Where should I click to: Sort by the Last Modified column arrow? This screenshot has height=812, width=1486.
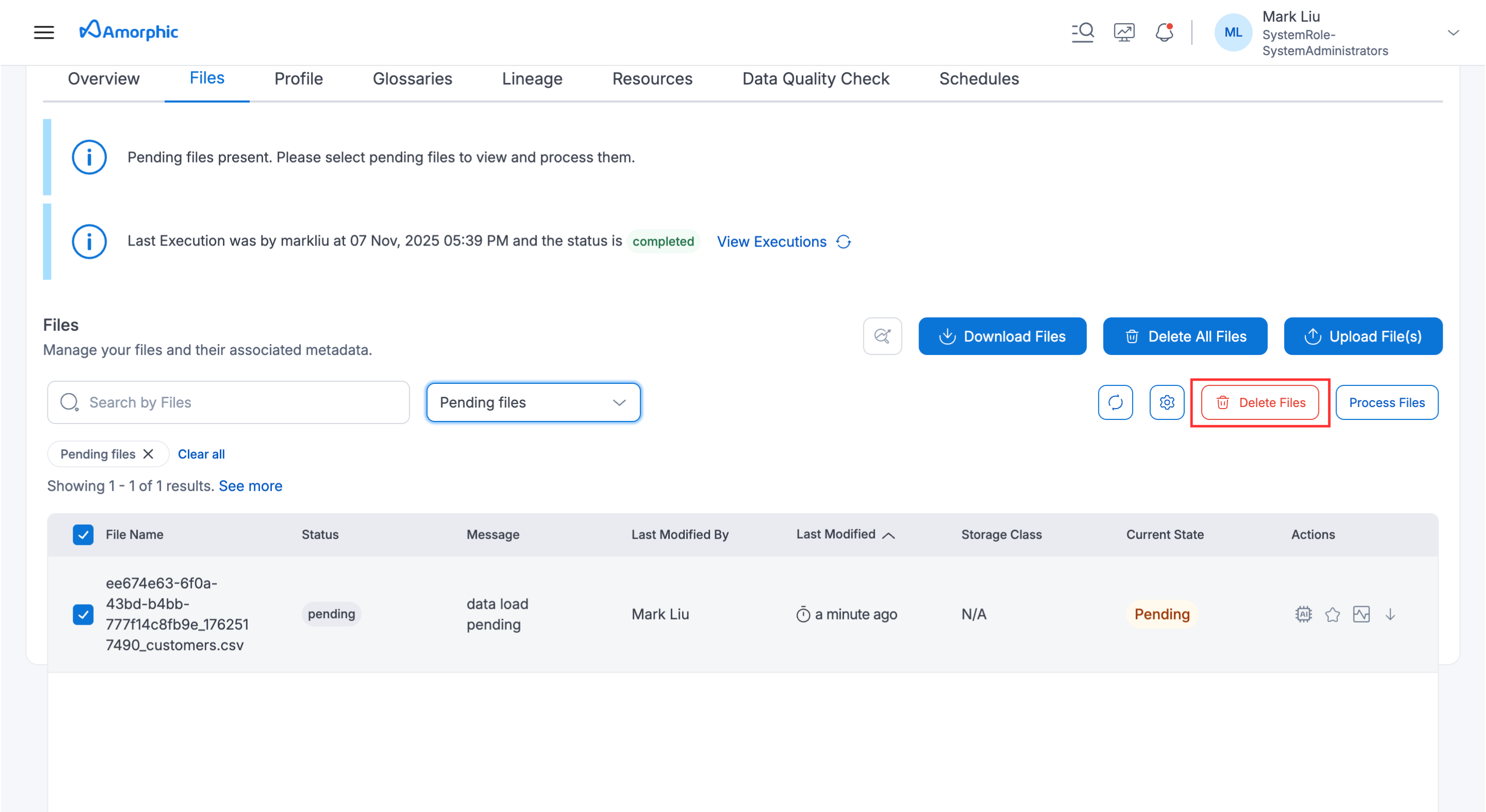(889, 535)
